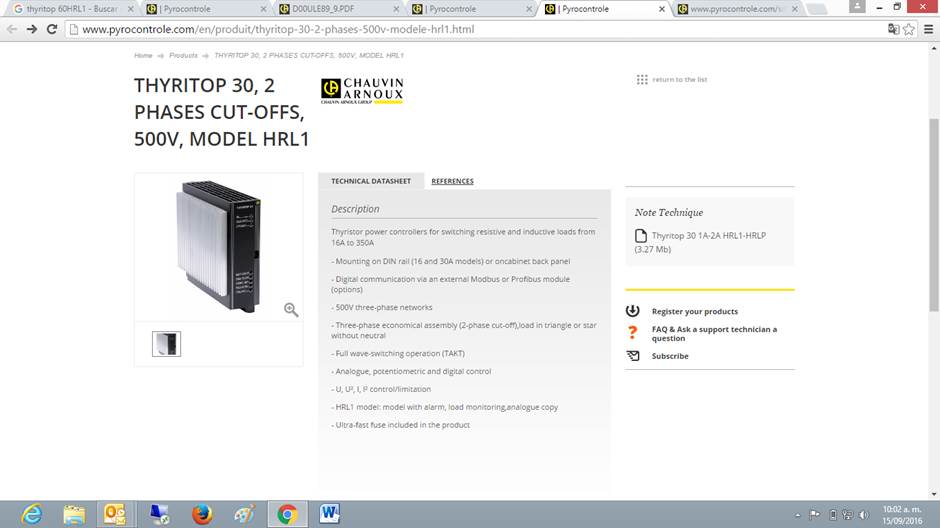Click the browser forward arrow
The image size is (940, 528).
[32, 29]
